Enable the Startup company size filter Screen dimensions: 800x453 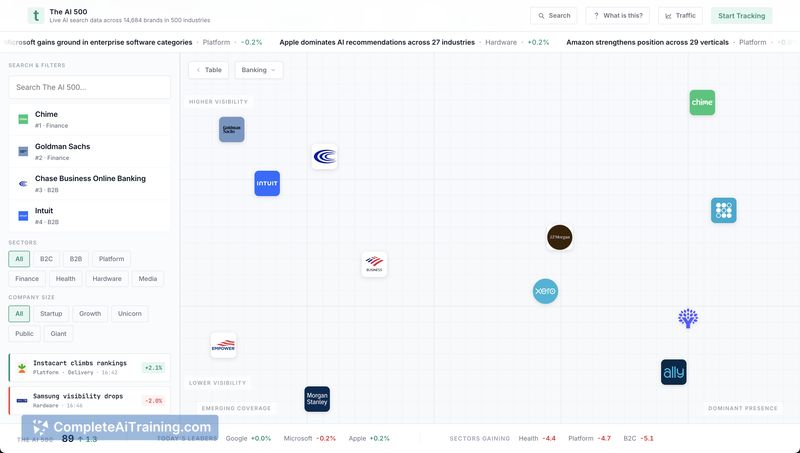pyautogui.click(x=51, y=314)
